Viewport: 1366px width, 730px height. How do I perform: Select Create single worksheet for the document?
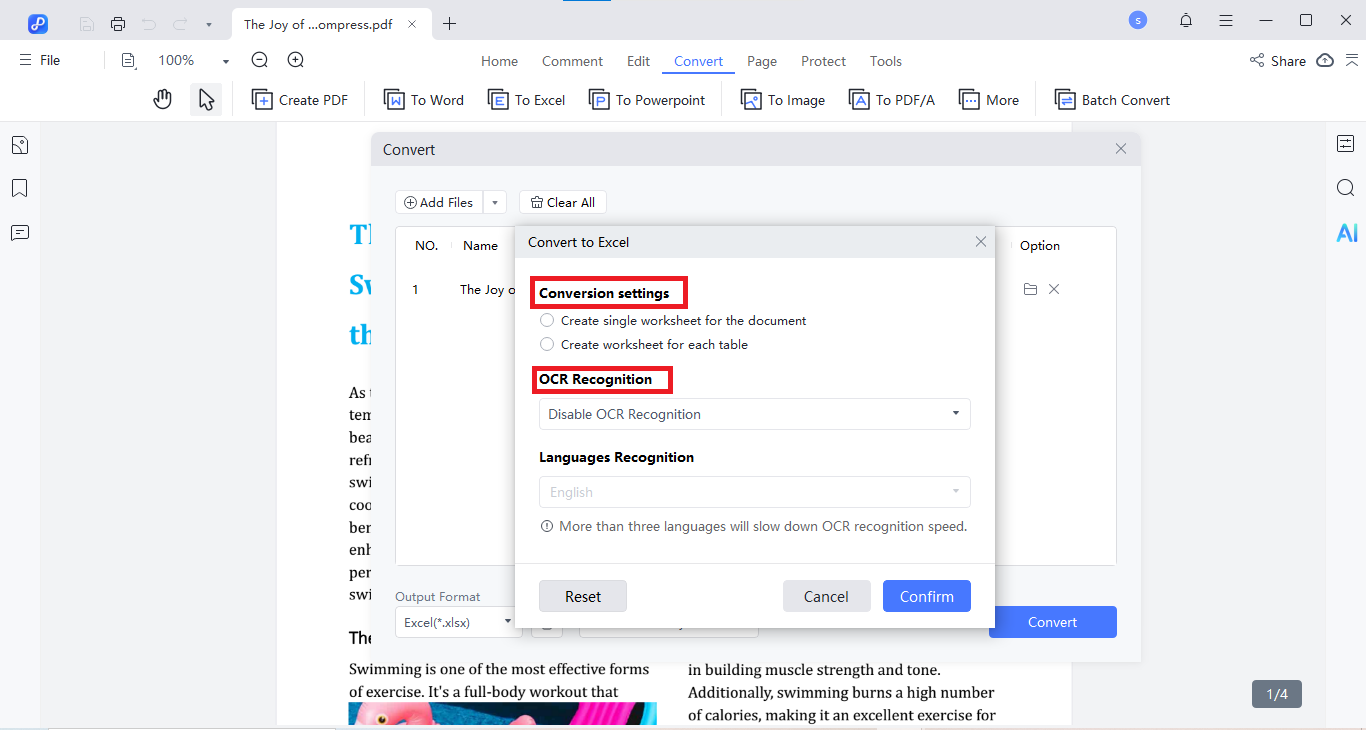point(547,320)
